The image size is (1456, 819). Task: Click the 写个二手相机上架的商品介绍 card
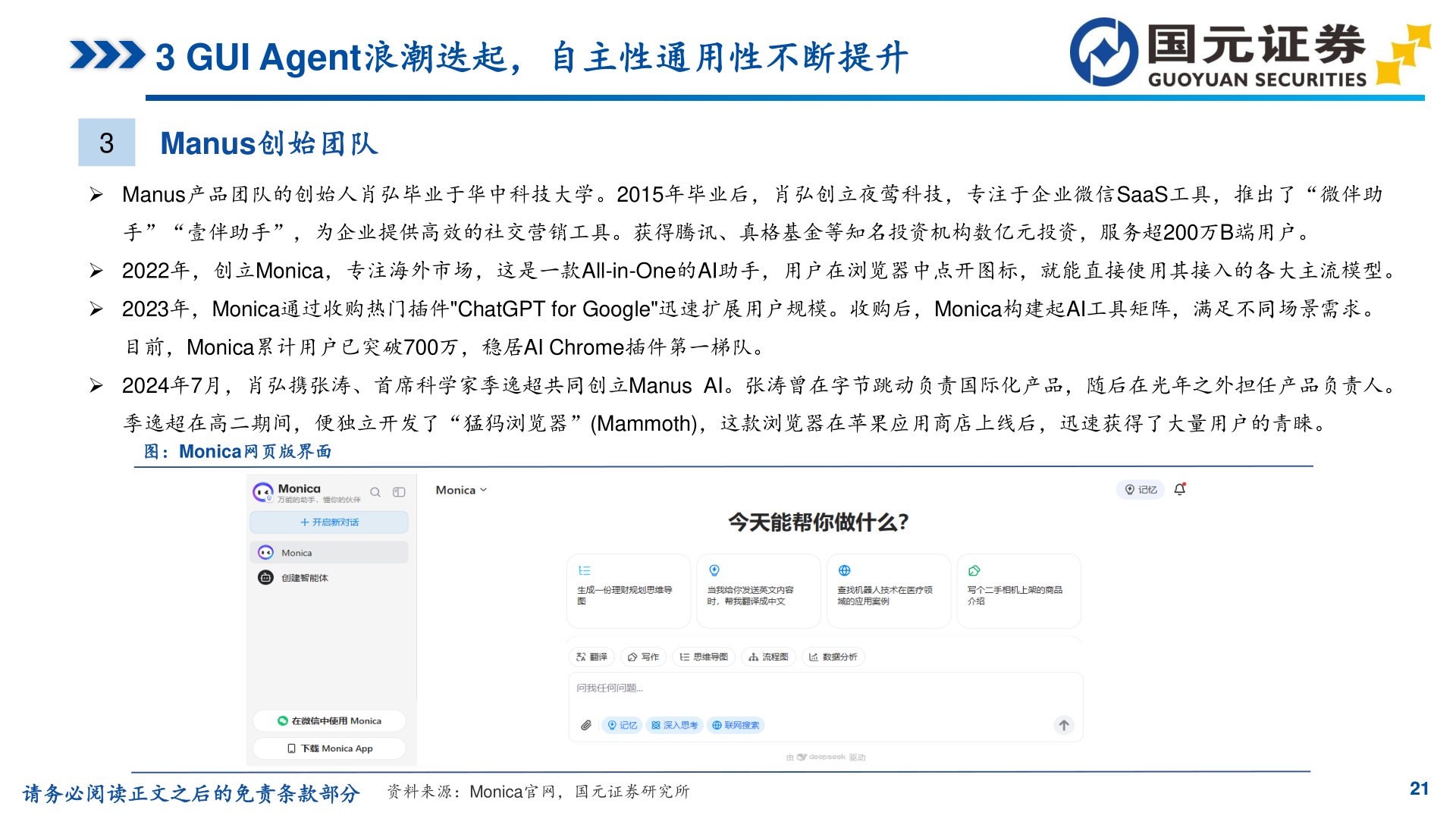point(1018,591)
